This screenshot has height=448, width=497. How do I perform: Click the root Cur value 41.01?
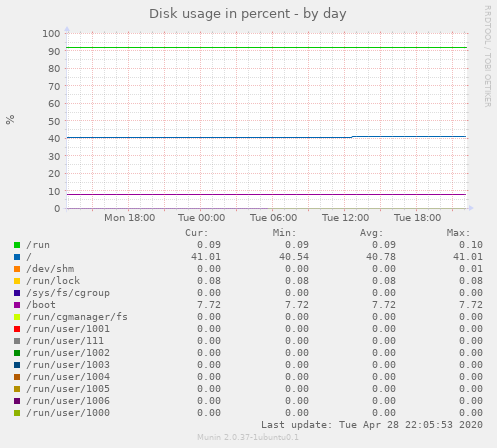[x=206, y=257]
